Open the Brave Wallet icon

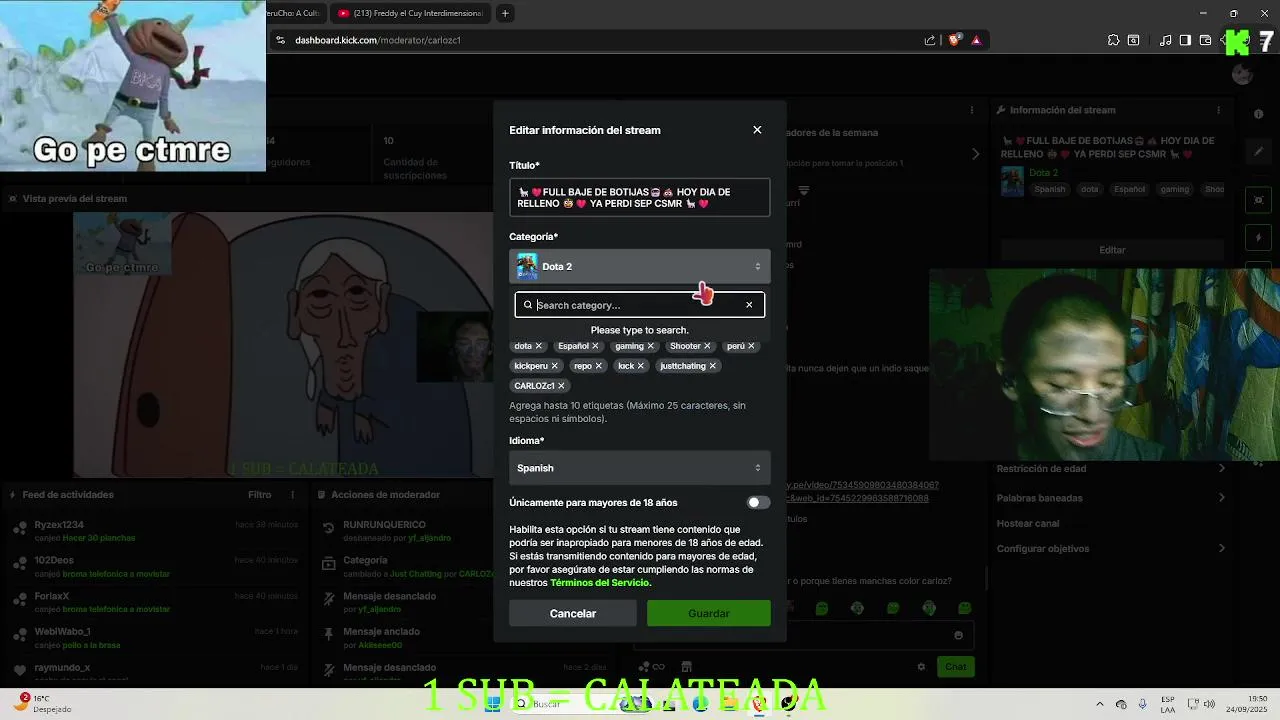click(x=1205, y=40)
